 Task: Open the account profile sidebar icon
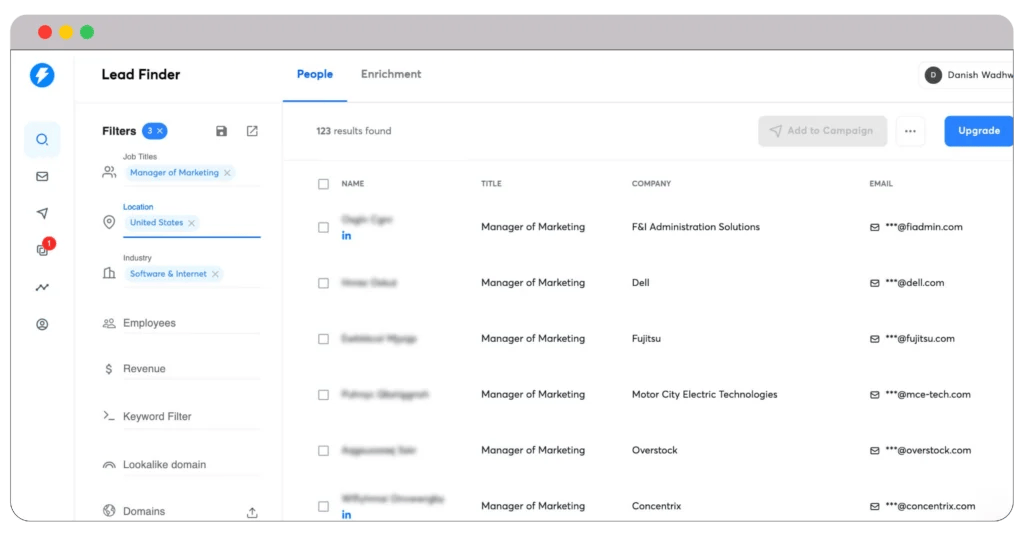point(42,324)
